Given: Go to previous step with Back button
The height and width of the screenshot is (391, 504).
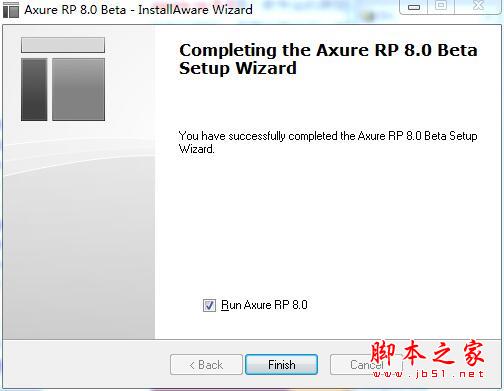Looking at the screenshot, I should coord(206,365).
